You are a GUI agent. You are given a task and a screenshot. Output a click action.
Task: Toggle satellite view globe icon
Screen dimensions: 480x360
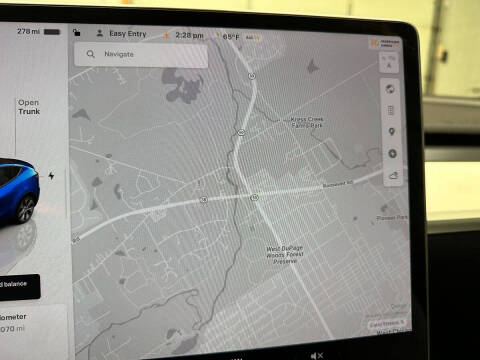point(390,89)
